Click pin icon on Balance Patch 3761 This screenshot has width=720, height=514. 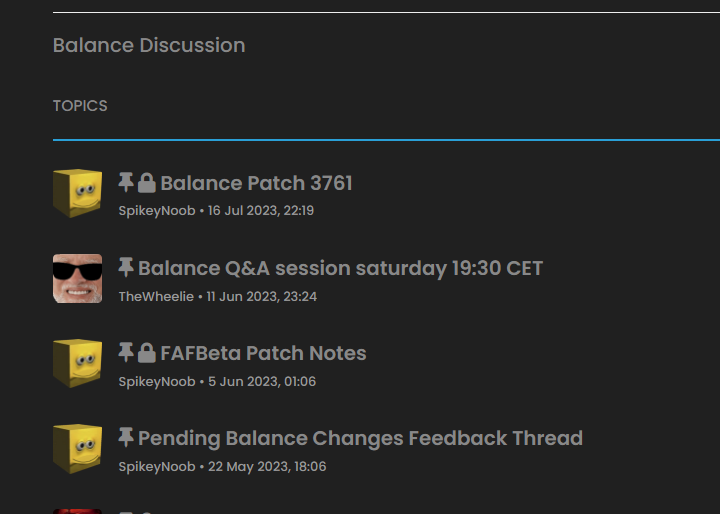[126, 182]
